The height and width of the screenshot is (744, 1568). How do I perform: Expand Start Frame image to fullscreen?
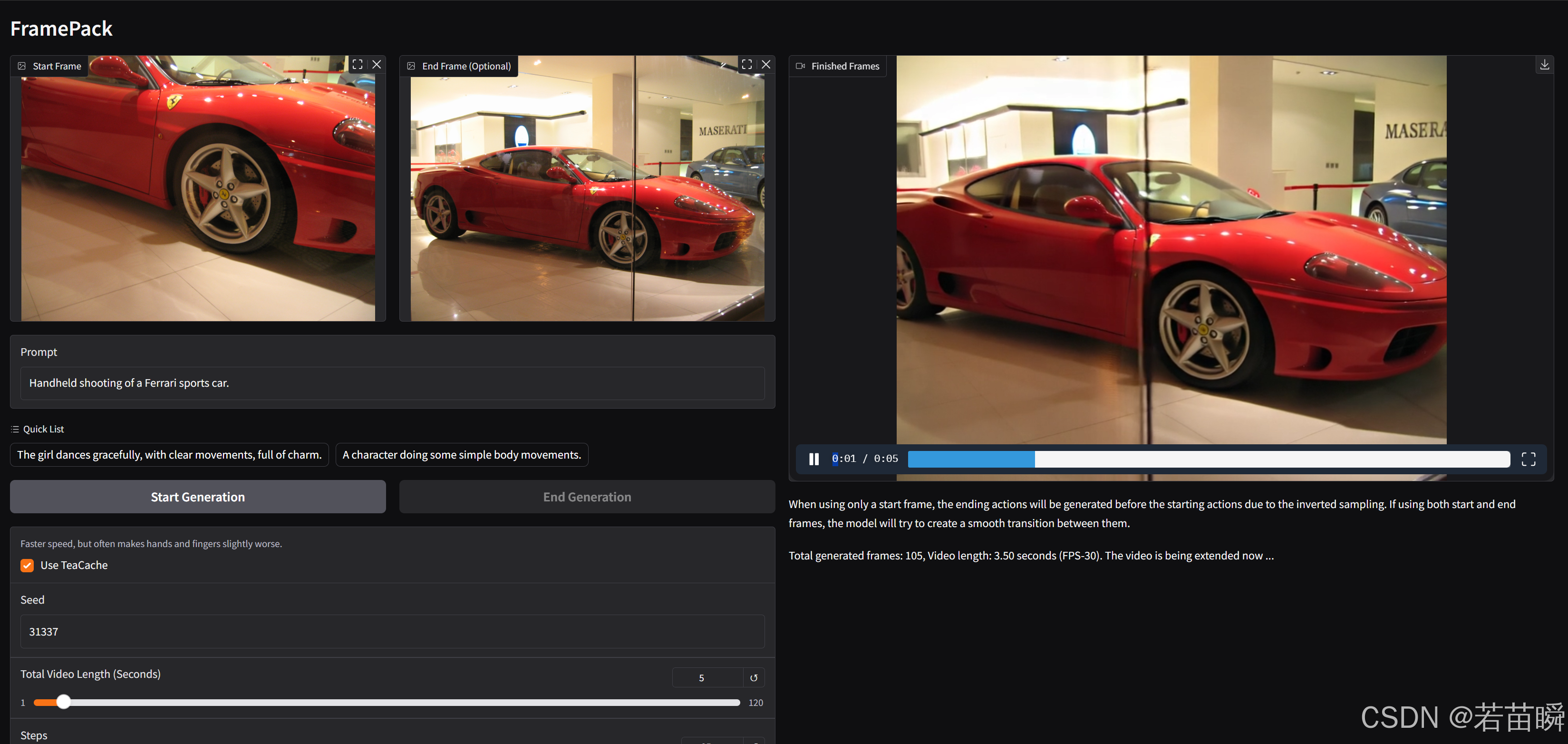point(358,65)
